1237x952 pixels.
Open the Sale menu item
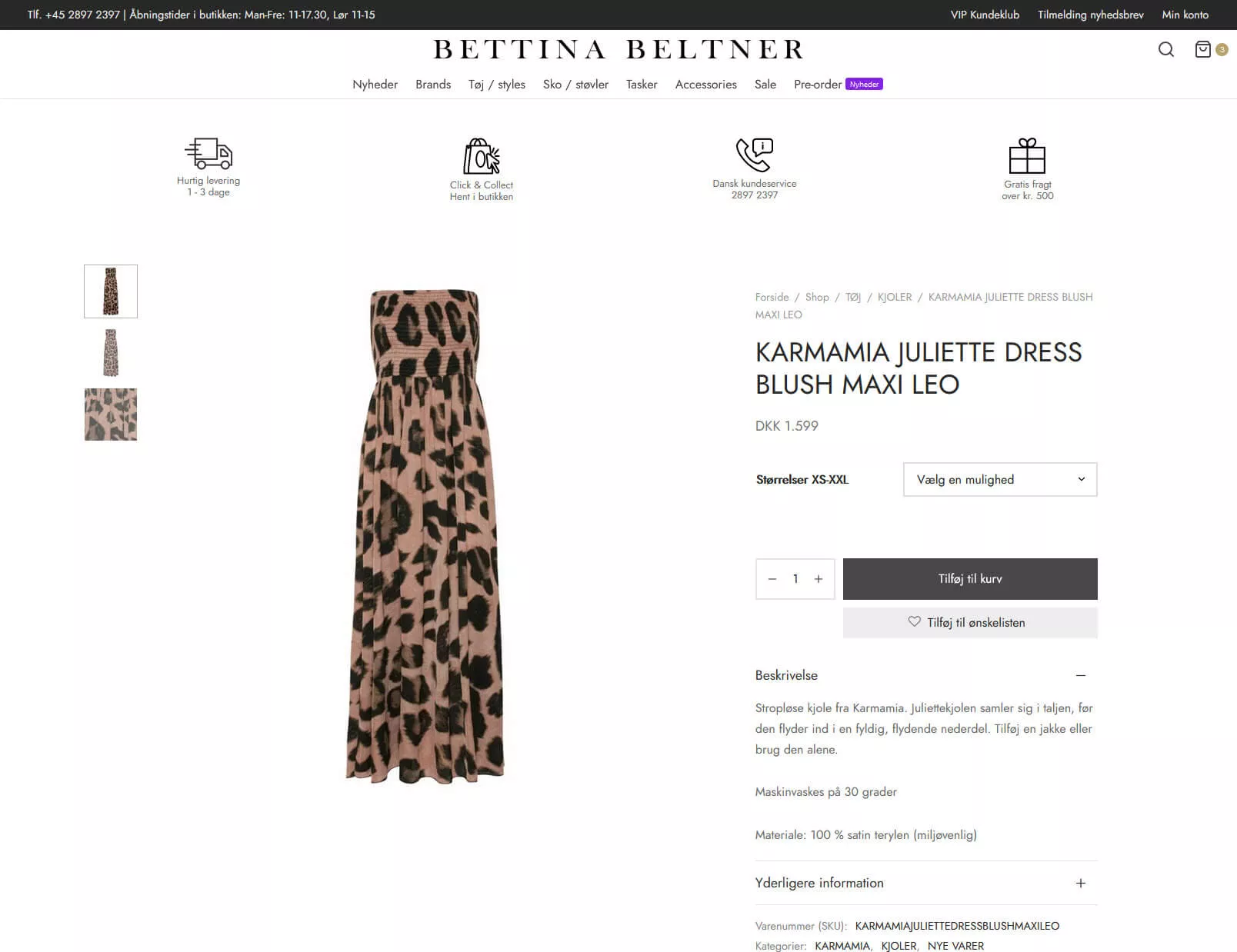[765, 85]
